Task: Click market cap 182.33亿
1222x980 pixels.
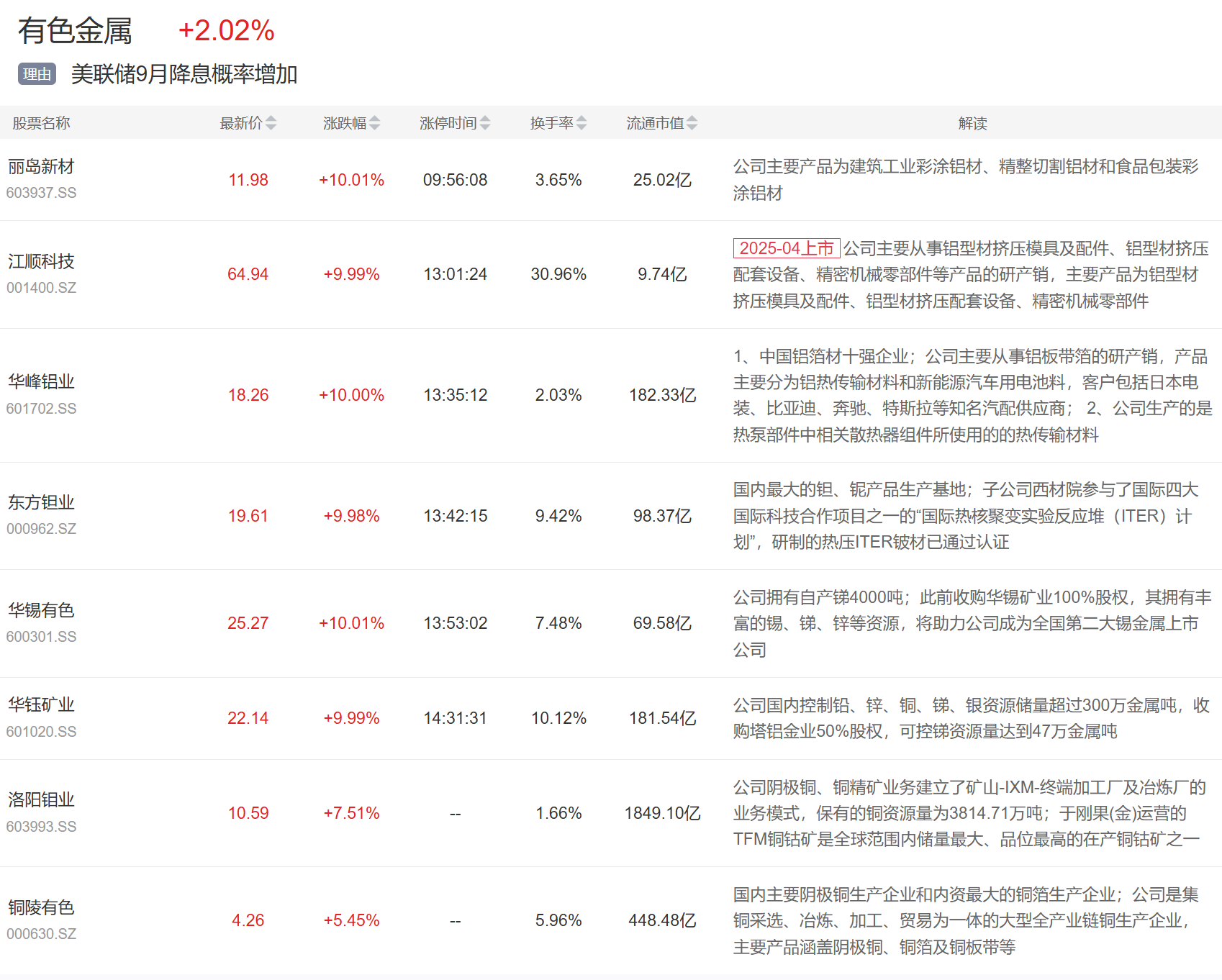Action: pyautogui.click(x=662, y=395)
